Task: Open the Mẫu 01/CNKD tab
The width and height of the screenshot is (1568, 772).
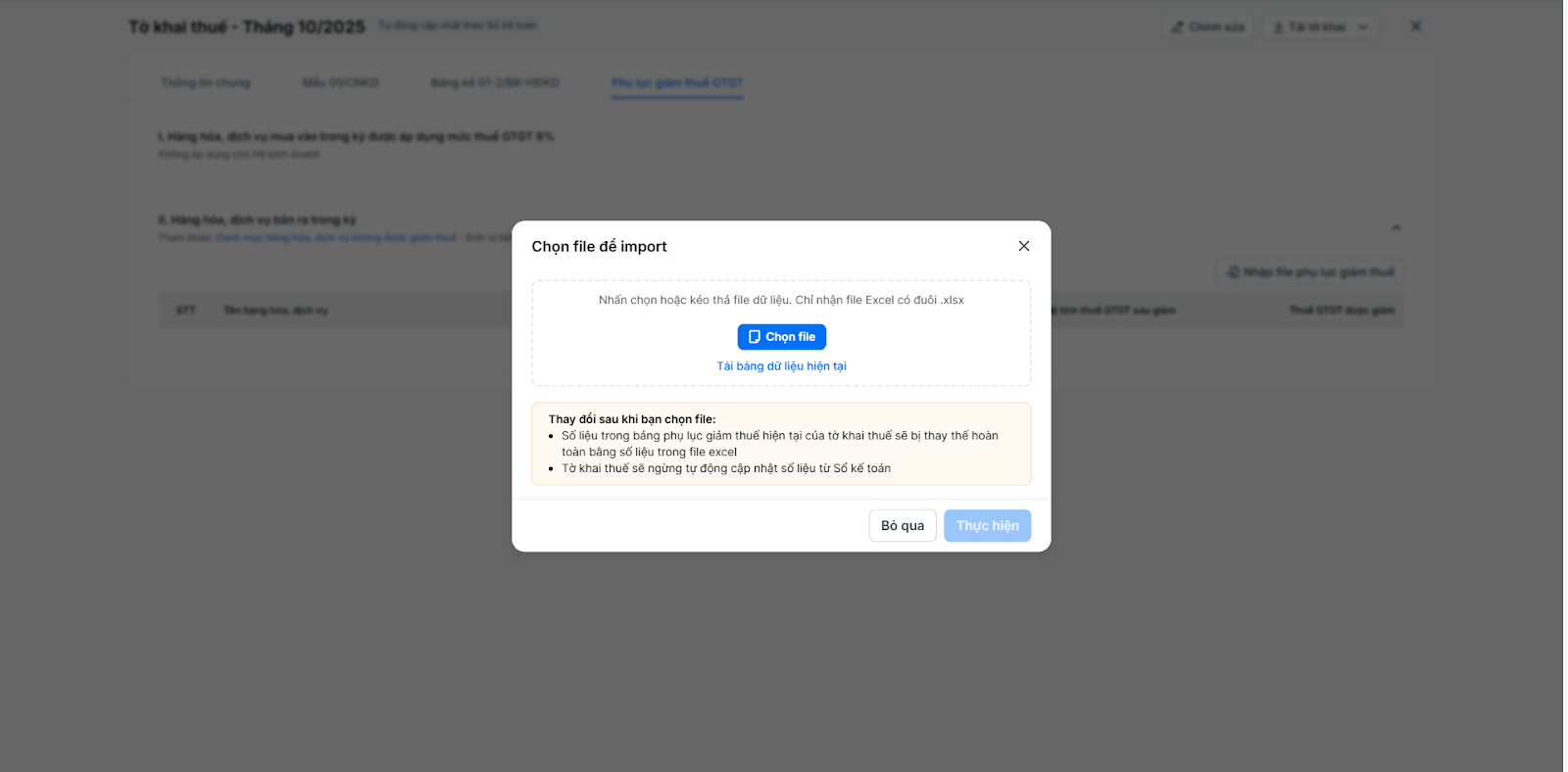Action: [x=340, y=83]
